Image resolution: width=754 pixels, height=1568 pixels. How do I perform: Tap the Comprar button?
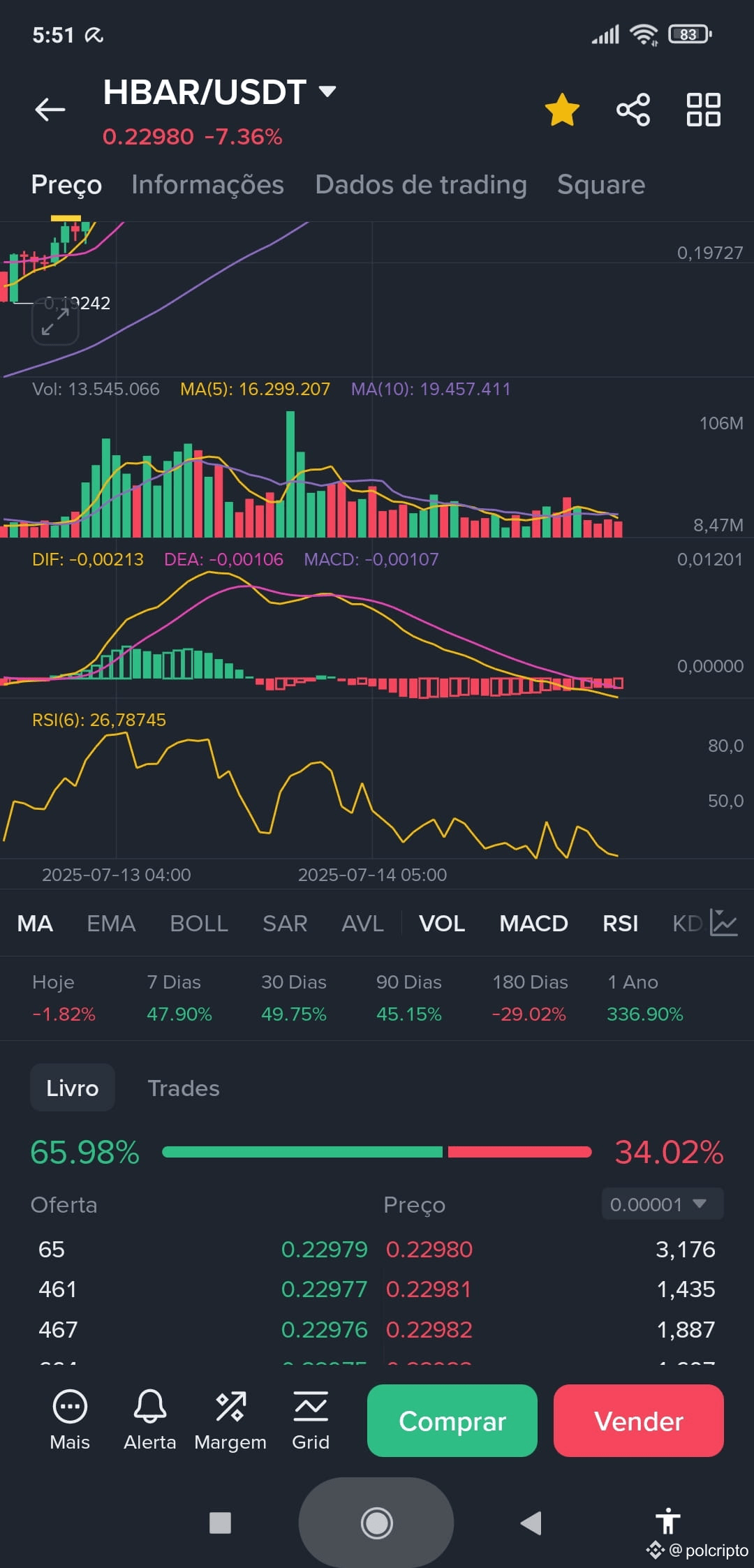tap(452, 1421)
